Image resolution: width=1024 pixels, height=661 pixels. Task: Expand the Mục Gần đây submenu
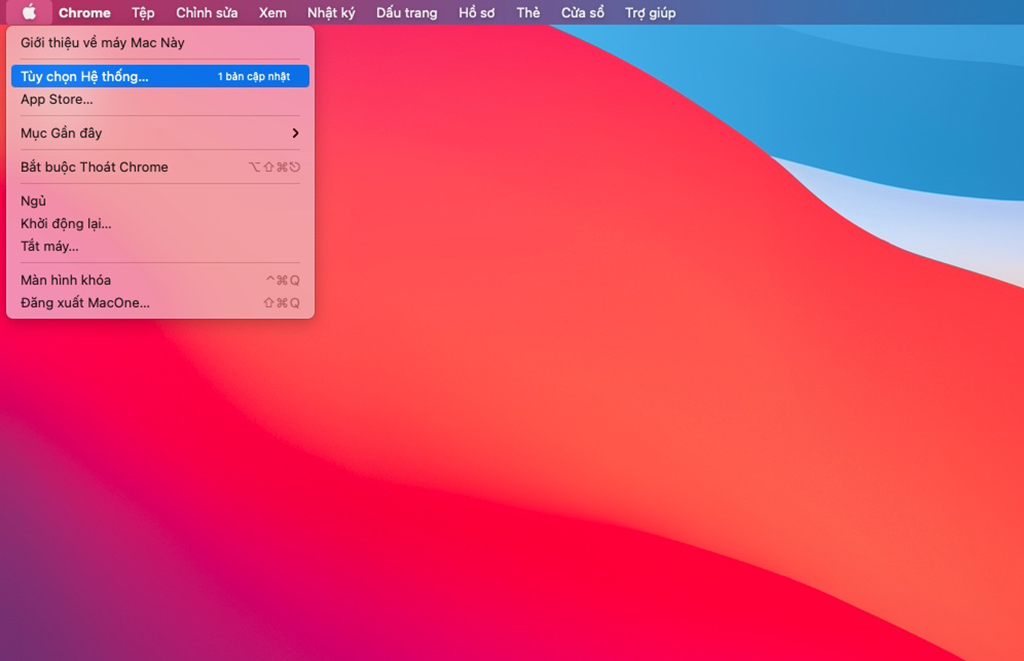coord(160,133)
